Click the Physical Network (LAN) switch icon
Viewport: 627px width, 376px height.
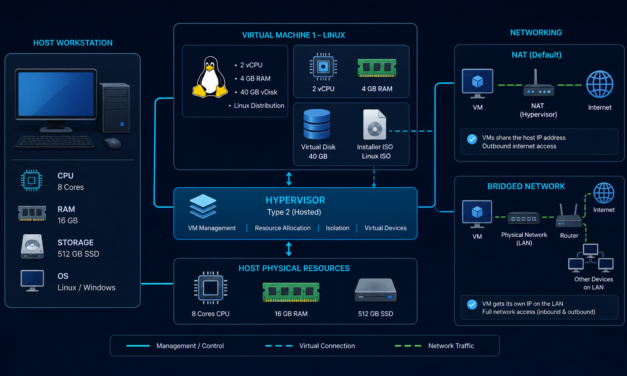click(x=524, y=218)
